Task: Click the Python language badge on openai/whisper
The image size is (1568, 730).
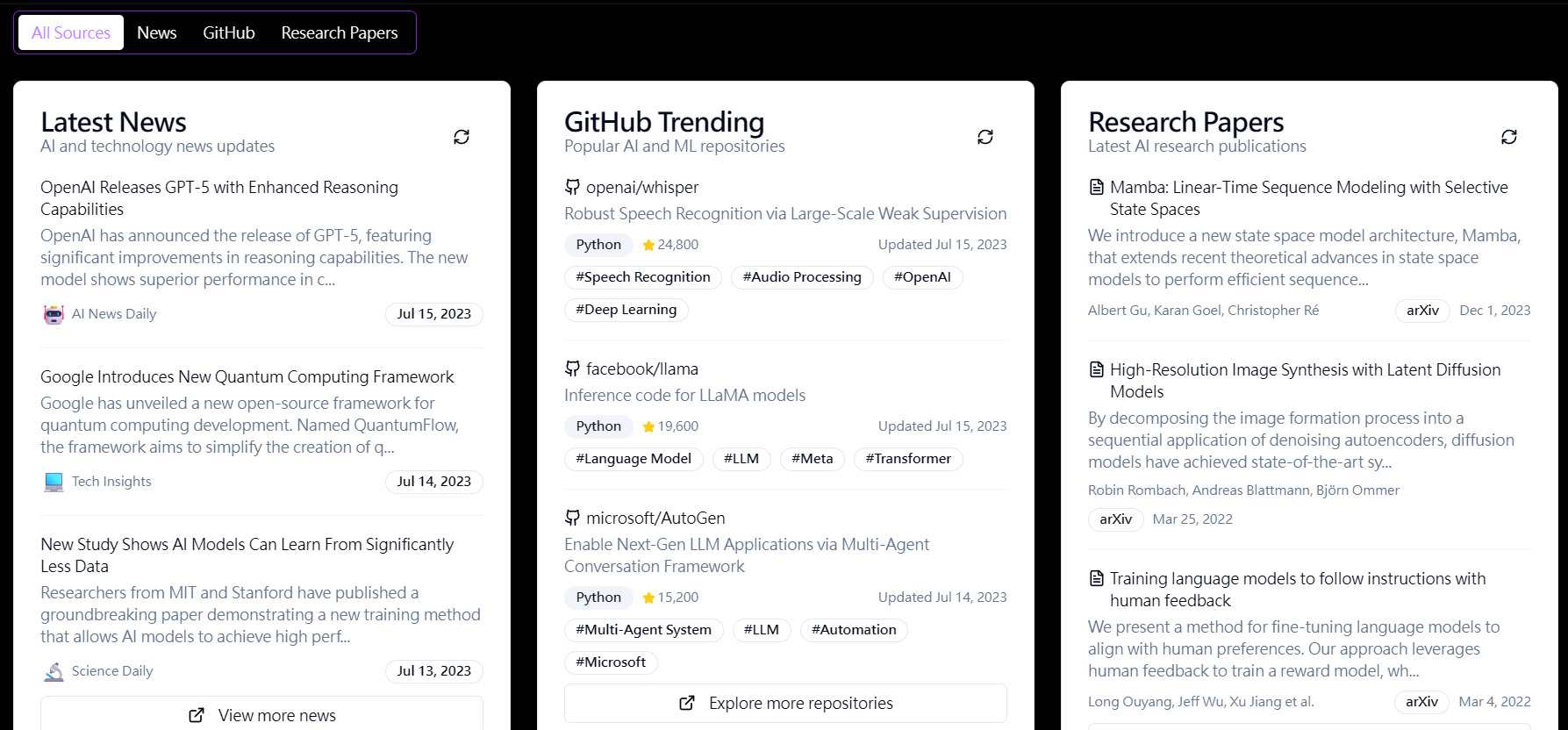Action: (598, 244)
